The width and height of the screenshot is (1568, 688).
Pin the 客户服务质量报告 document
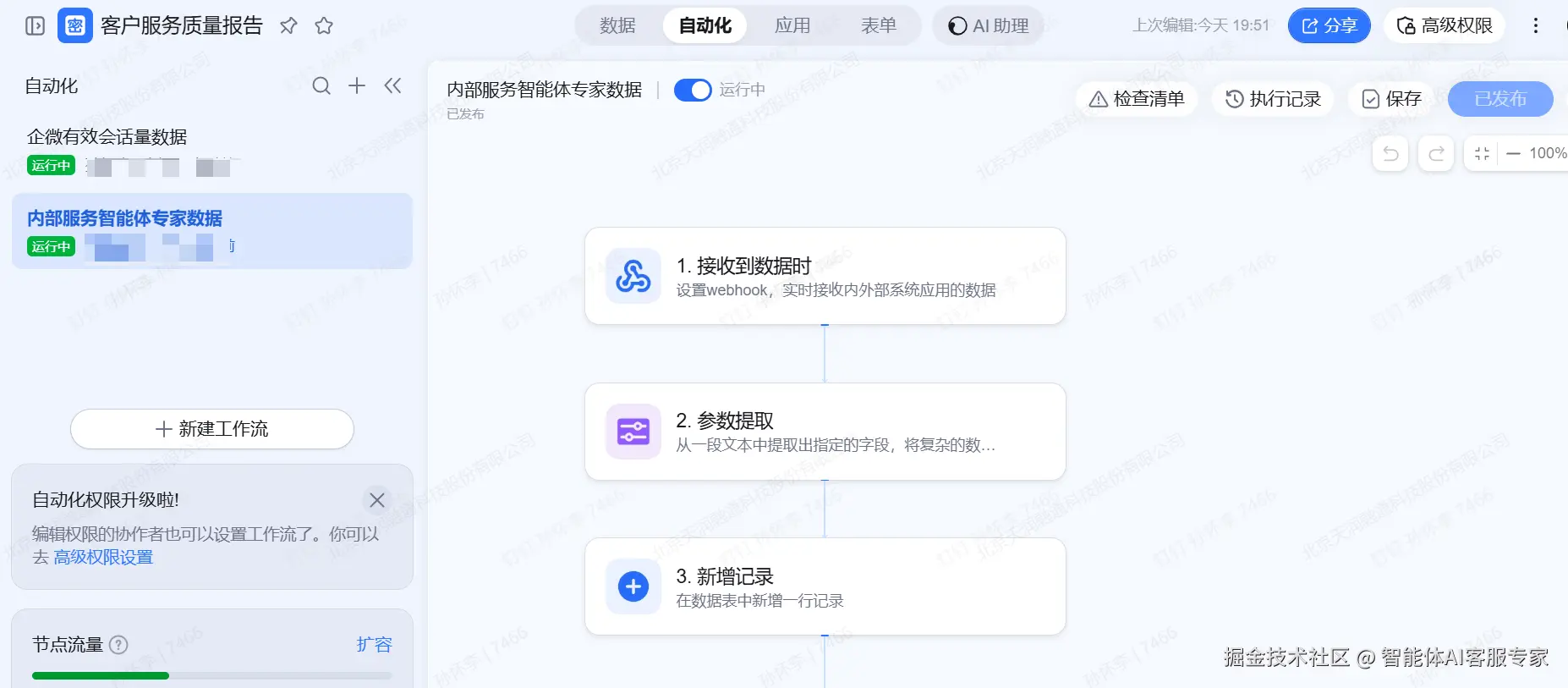pyautogui.click(x=288, y=26)
